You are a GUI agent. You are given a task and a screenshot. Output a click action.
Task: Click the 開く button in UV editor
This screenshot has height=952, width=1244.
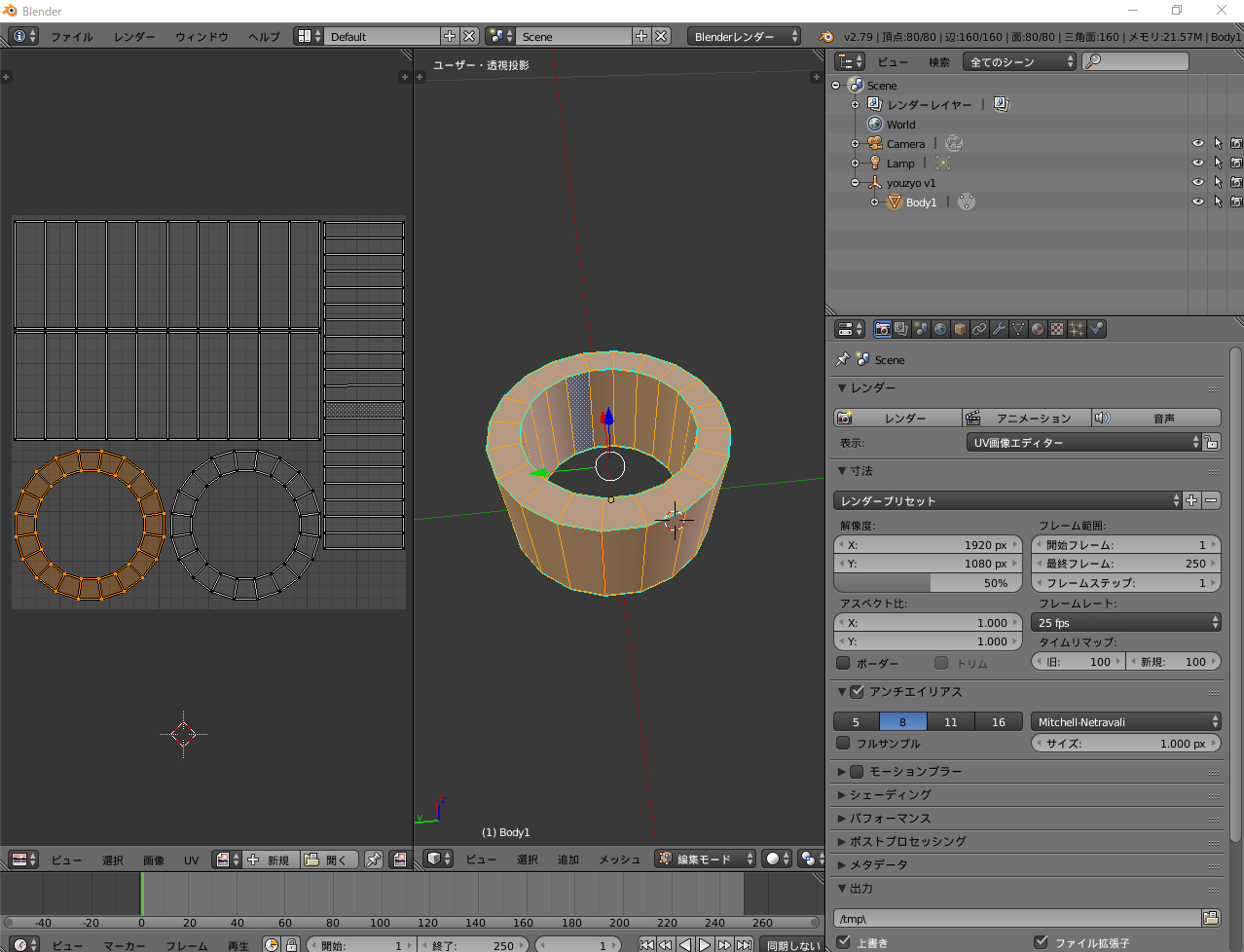point(327,860)
